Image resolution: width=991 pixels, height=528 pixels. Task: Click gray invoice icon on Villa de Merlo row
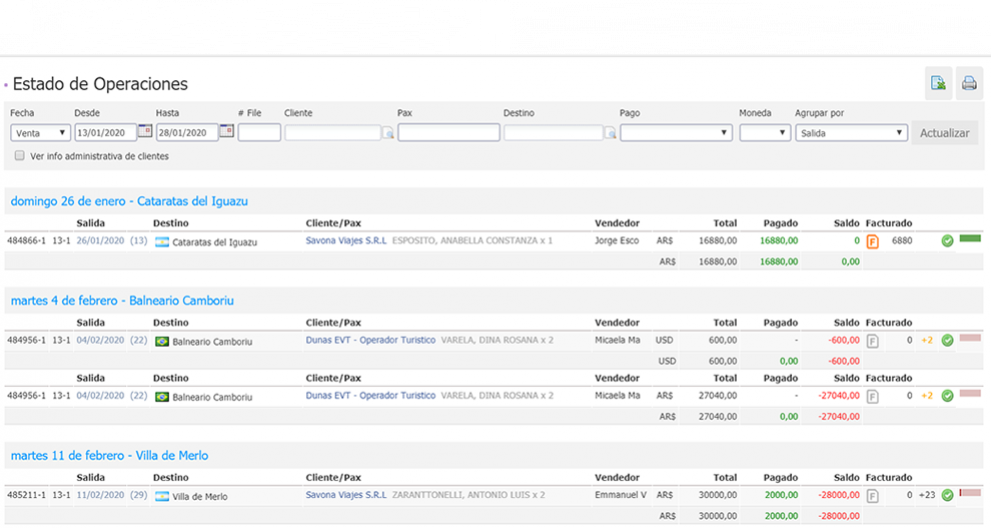872,495
